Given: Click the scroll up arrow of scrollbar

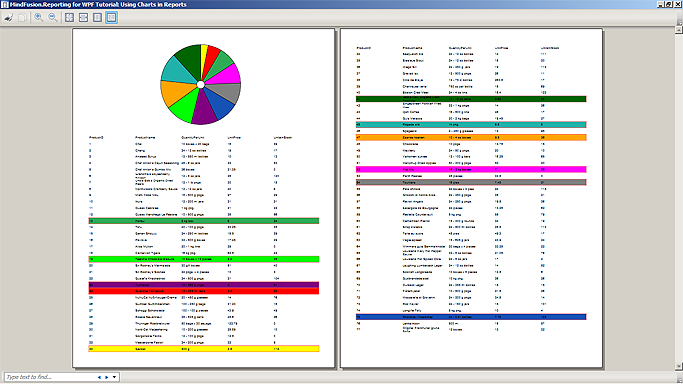Looking at the screenshot, I should tap(679, 30).
